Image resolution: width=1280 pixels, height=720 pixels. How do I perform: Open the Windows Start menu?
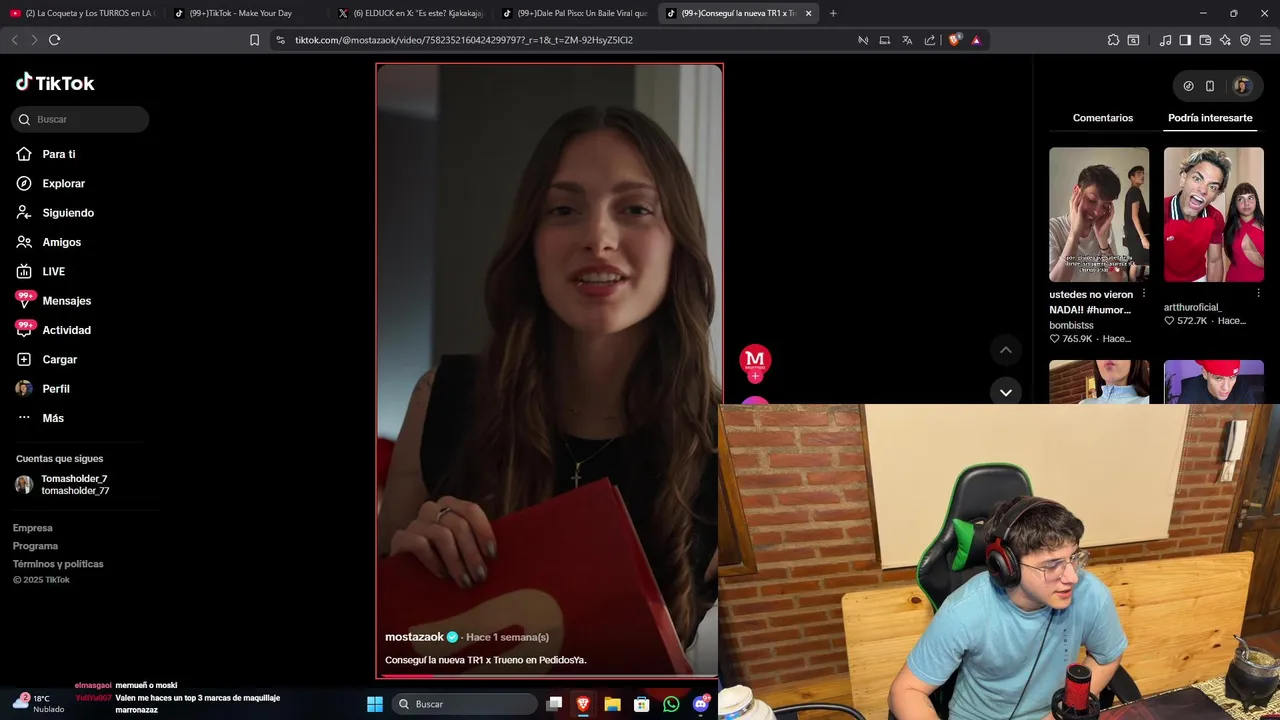(375, 704)
